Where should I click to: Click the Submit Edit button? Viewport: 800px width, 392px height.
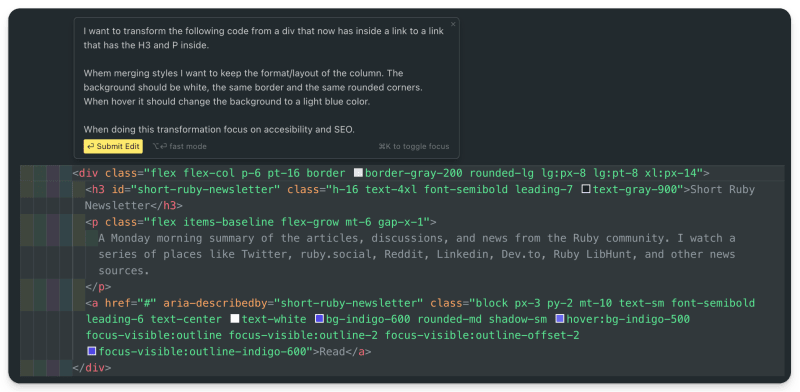(x=113, y=146)
